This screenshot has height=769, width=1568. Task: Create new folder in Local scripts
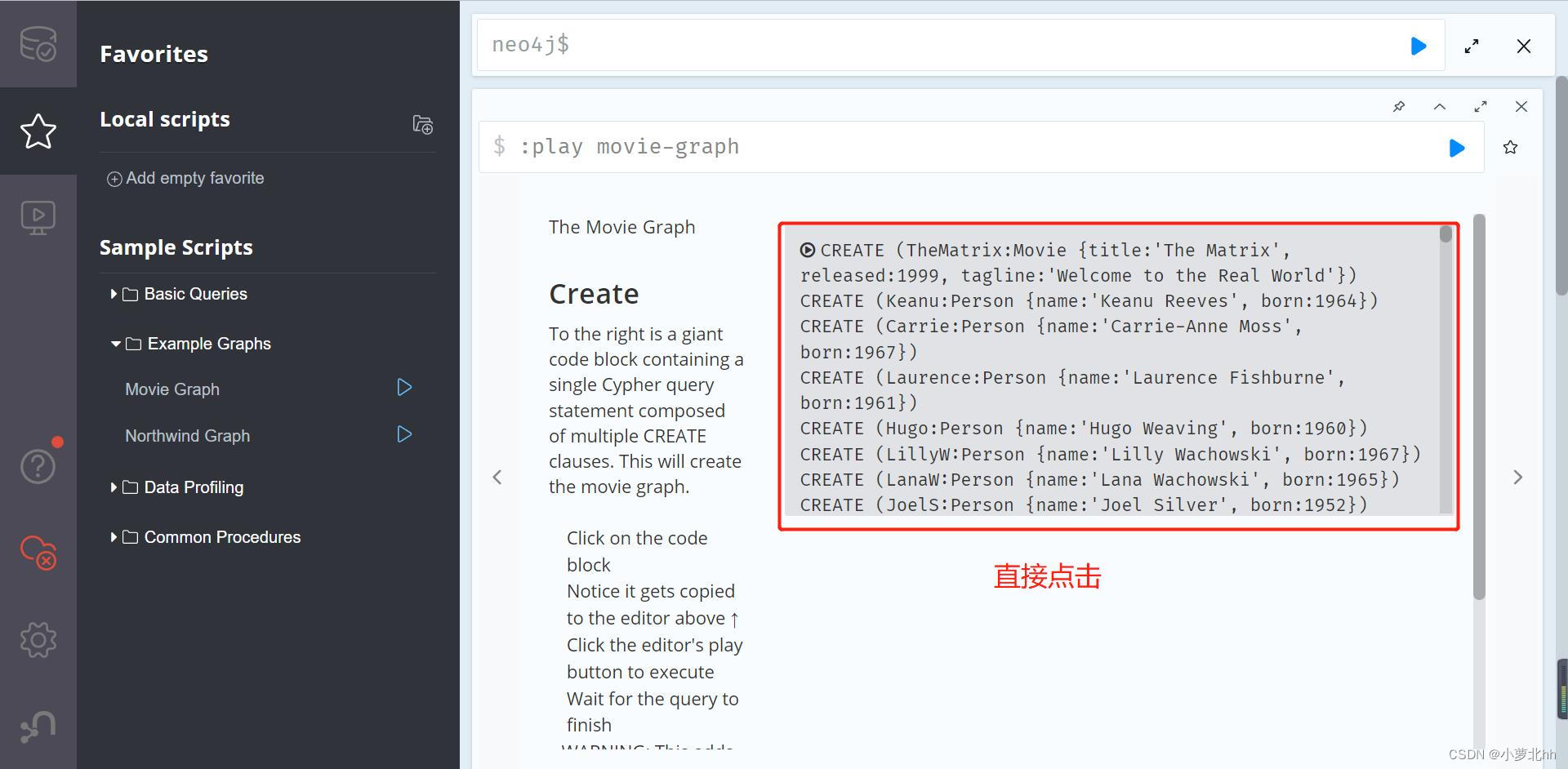tap(422, 124)
